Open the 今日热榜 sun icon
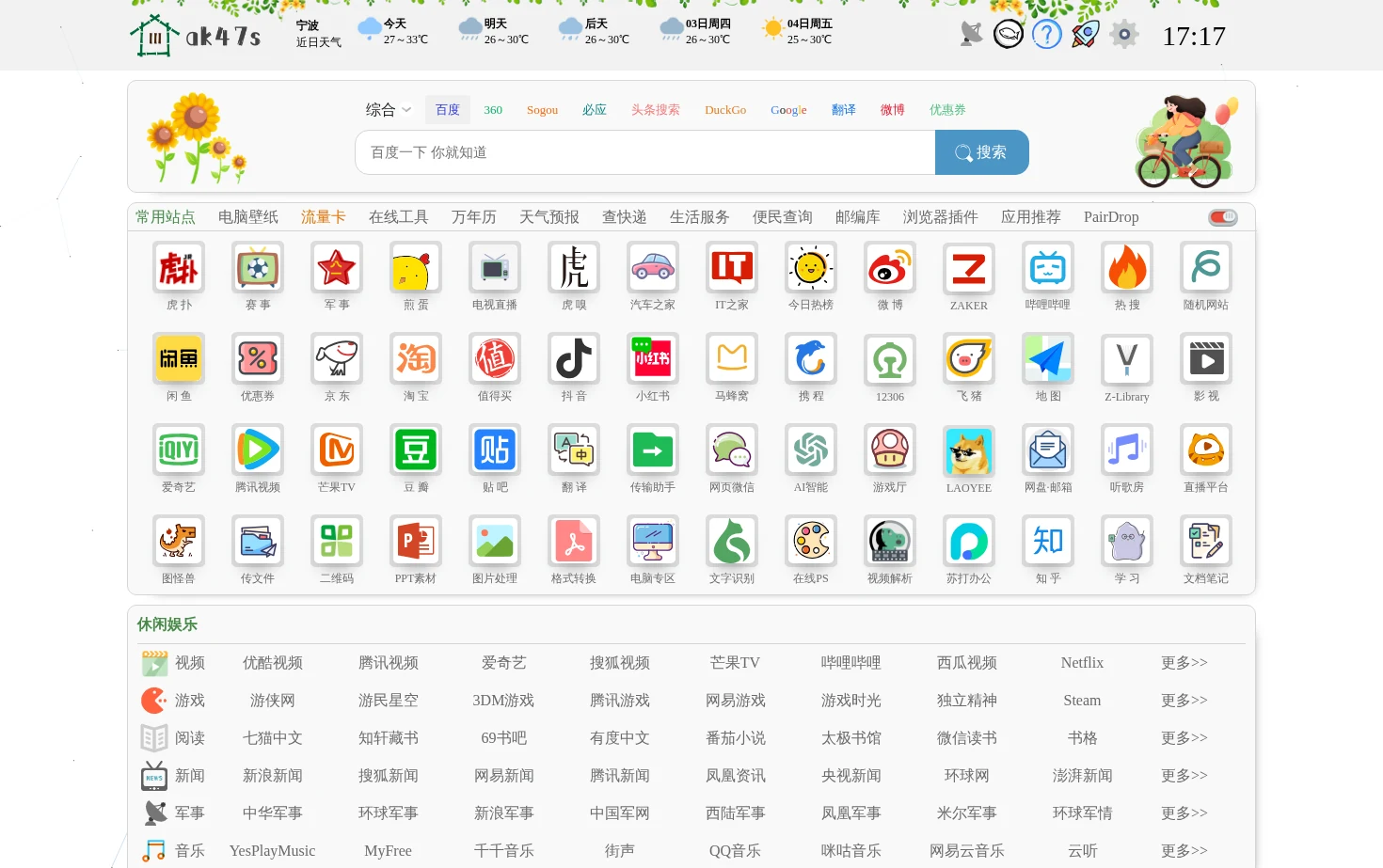Viewport: 1383px width, 868px height. pos(811,268)
